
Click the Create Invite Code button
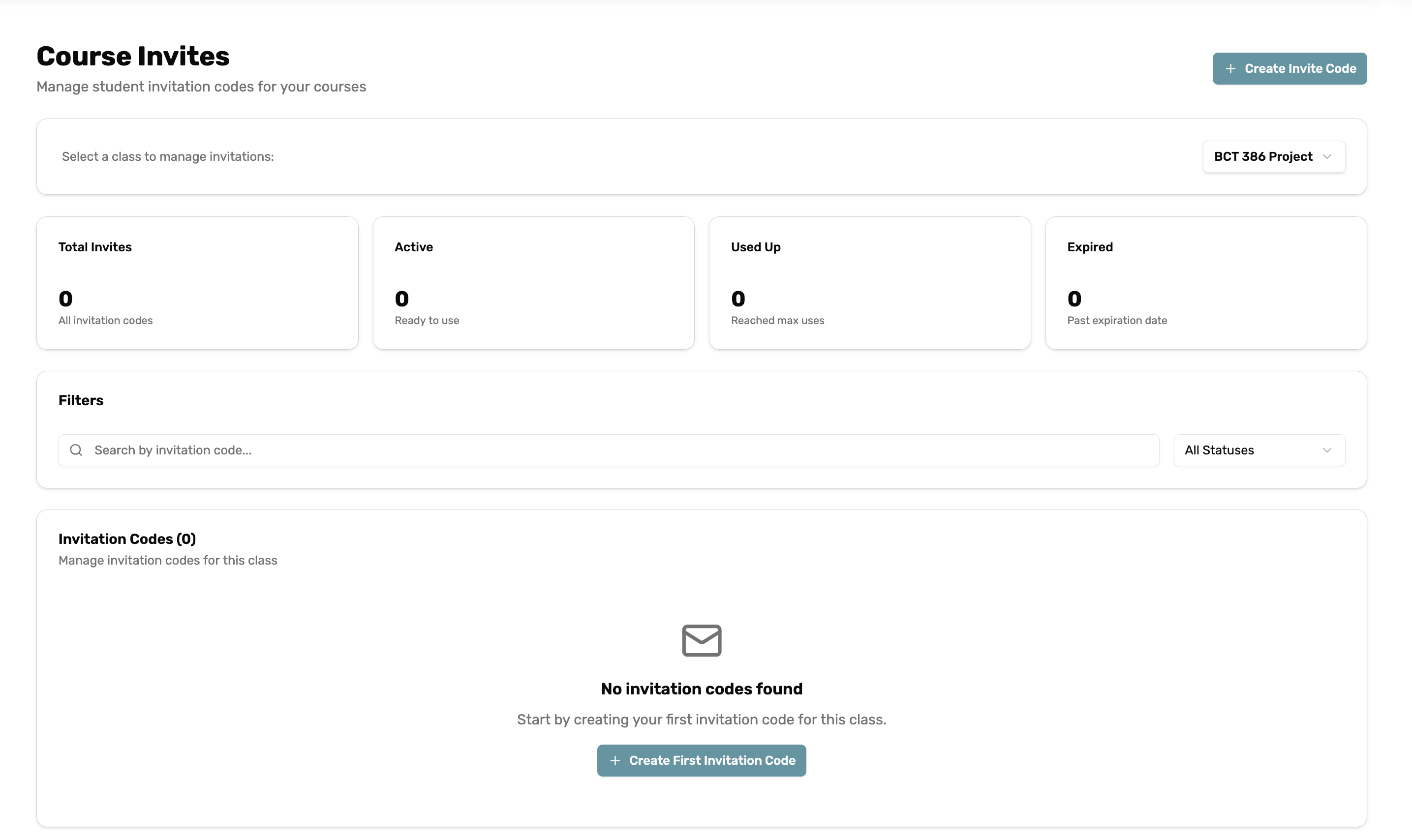[1289, 68]
